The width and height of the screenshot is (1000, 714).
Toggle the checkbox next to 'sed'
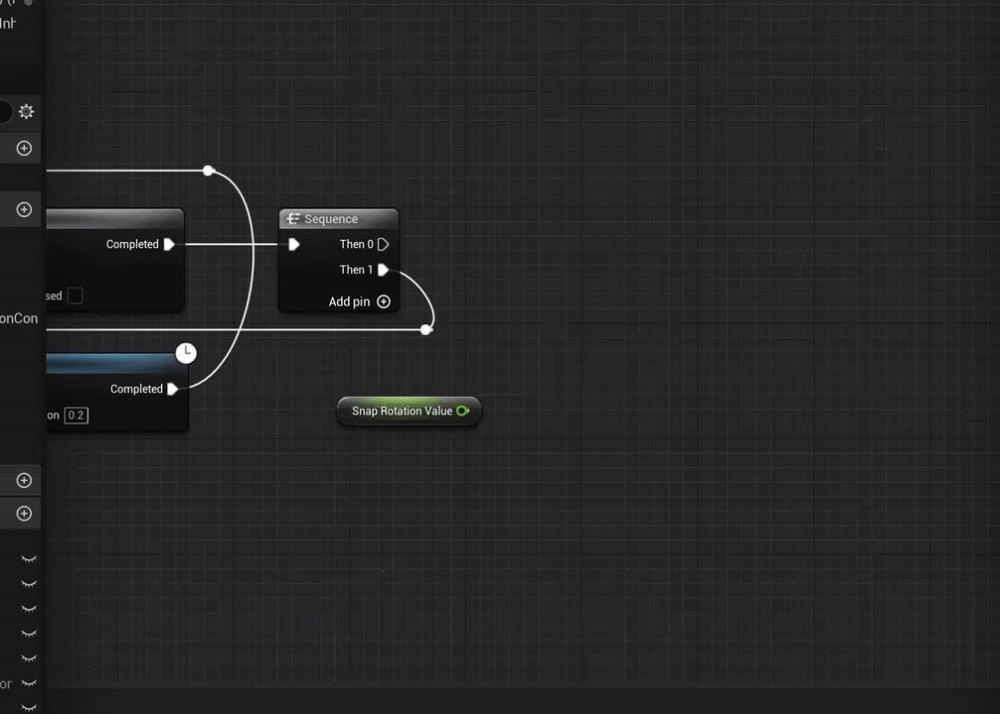[x=75, y=296]
